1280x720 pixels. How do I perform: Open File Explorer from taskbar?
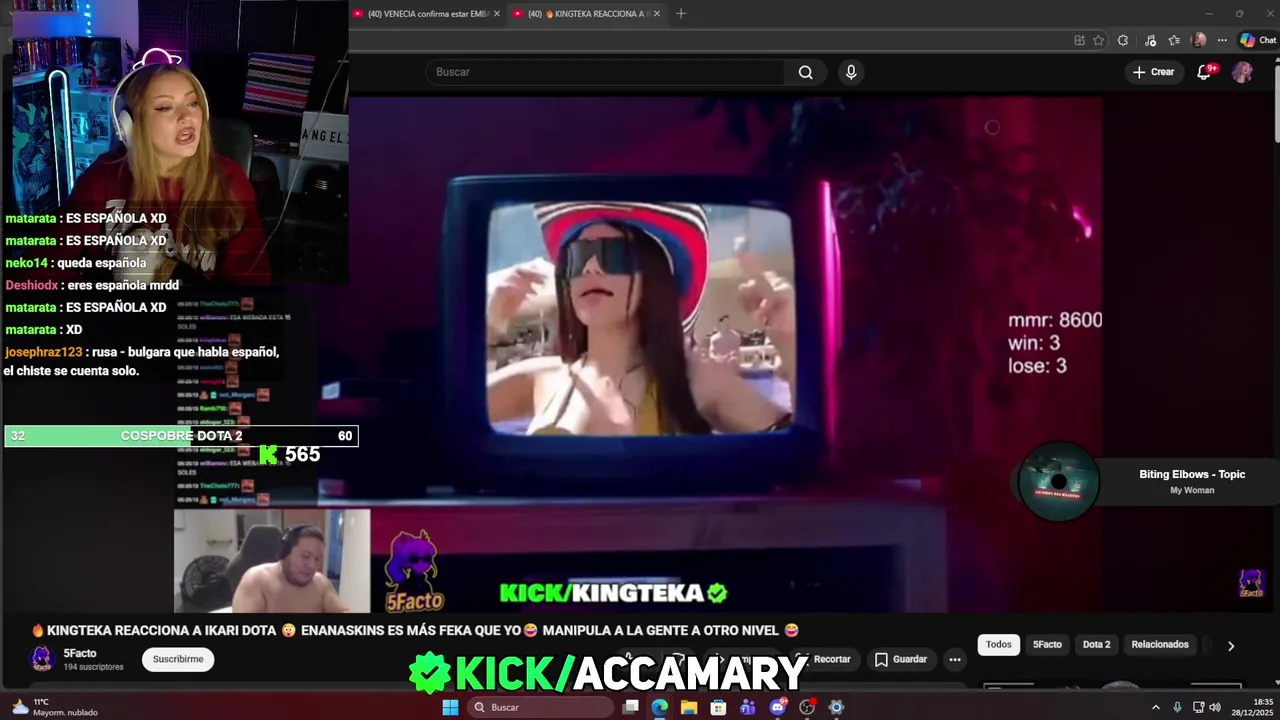click(x=689, y=707)
